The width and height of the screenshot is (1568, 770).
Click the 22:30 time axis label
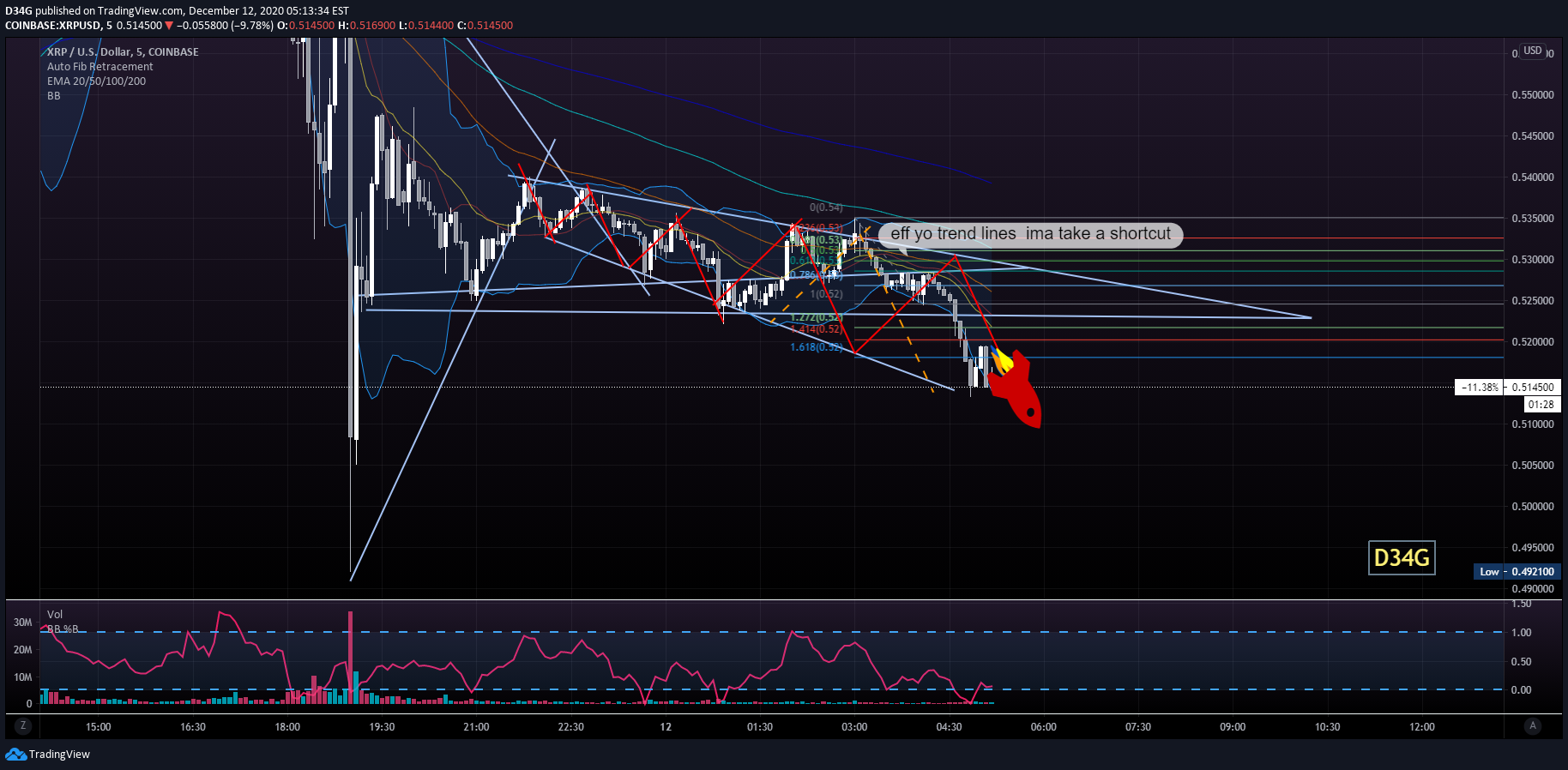click(x=570, y=727)
